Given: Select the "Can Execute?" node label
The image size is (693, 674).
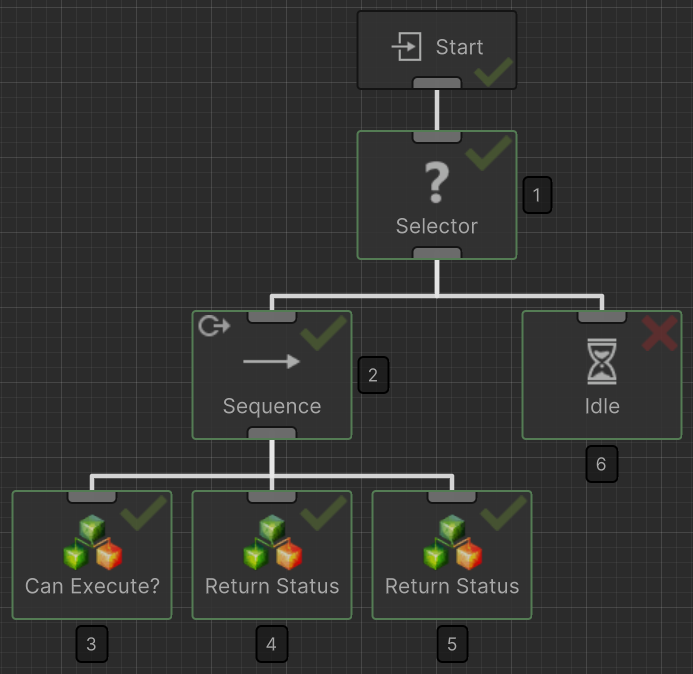Looking at the screenshot, I should 92,586.
